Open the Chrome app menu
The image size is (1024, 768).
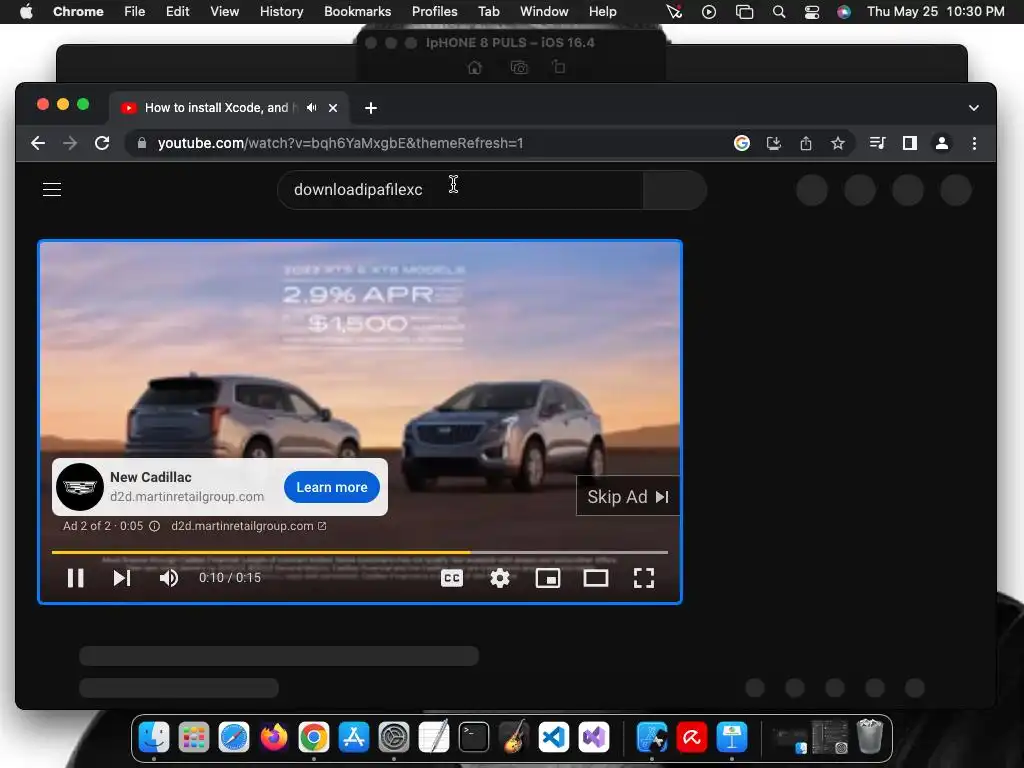[78, 11]
